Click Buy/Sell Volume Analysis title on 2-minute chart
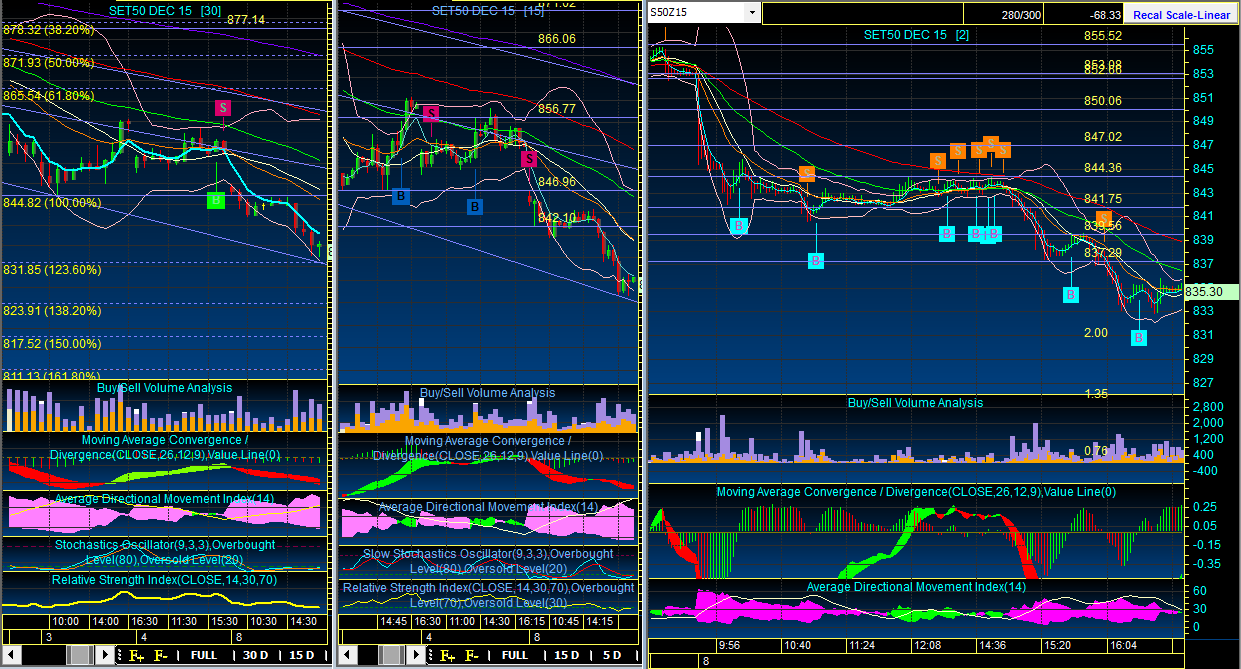Image resolution: width=1241 pixels, height=669 pixels. pyautogui.click(x=915, y=403)
